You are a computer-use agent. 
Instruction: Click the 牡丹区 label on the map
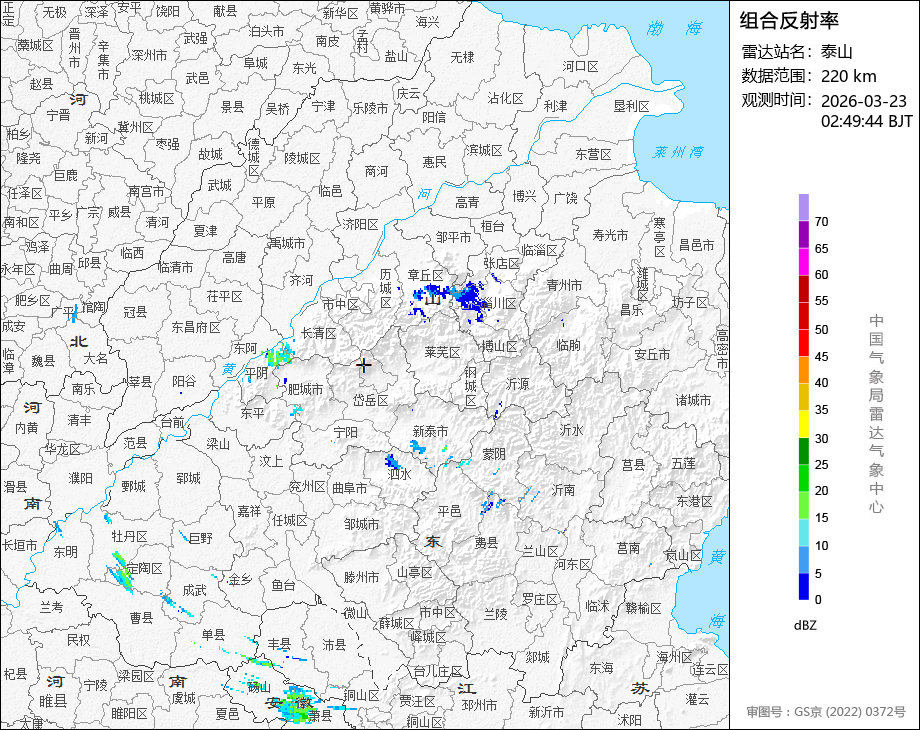pos(129,536)
